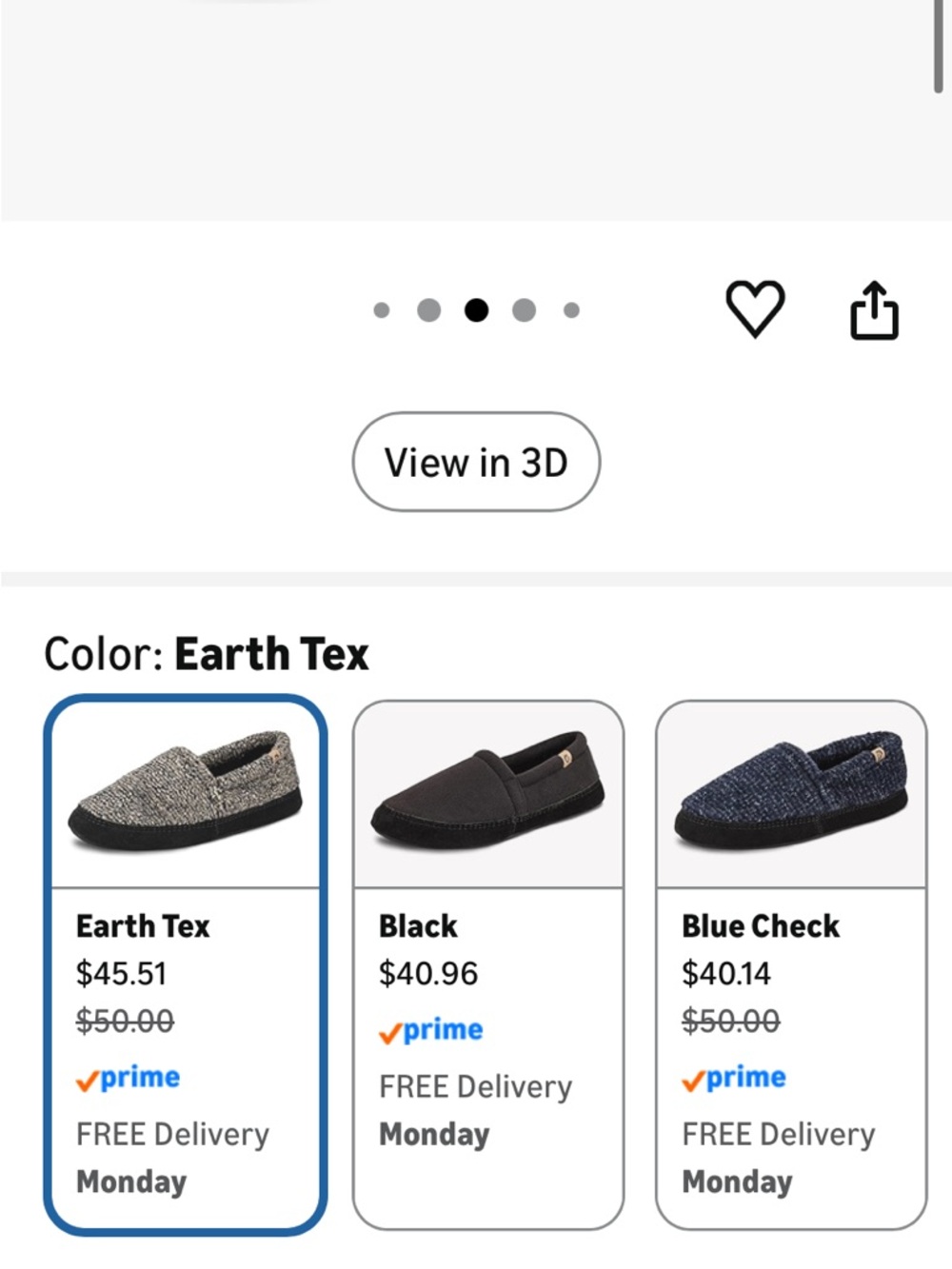The height and width of the screenshot is (1269, 952).
Task: Select the current third carousel dot
Action: pyautogui.click(x=477, y=310)
